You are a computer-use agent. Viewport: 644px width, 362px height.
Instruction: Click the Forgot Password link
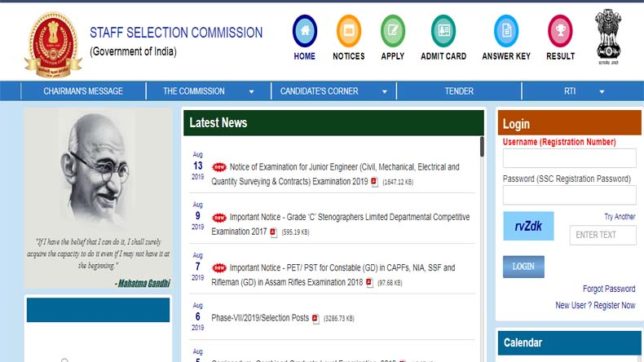coord(609,289)
